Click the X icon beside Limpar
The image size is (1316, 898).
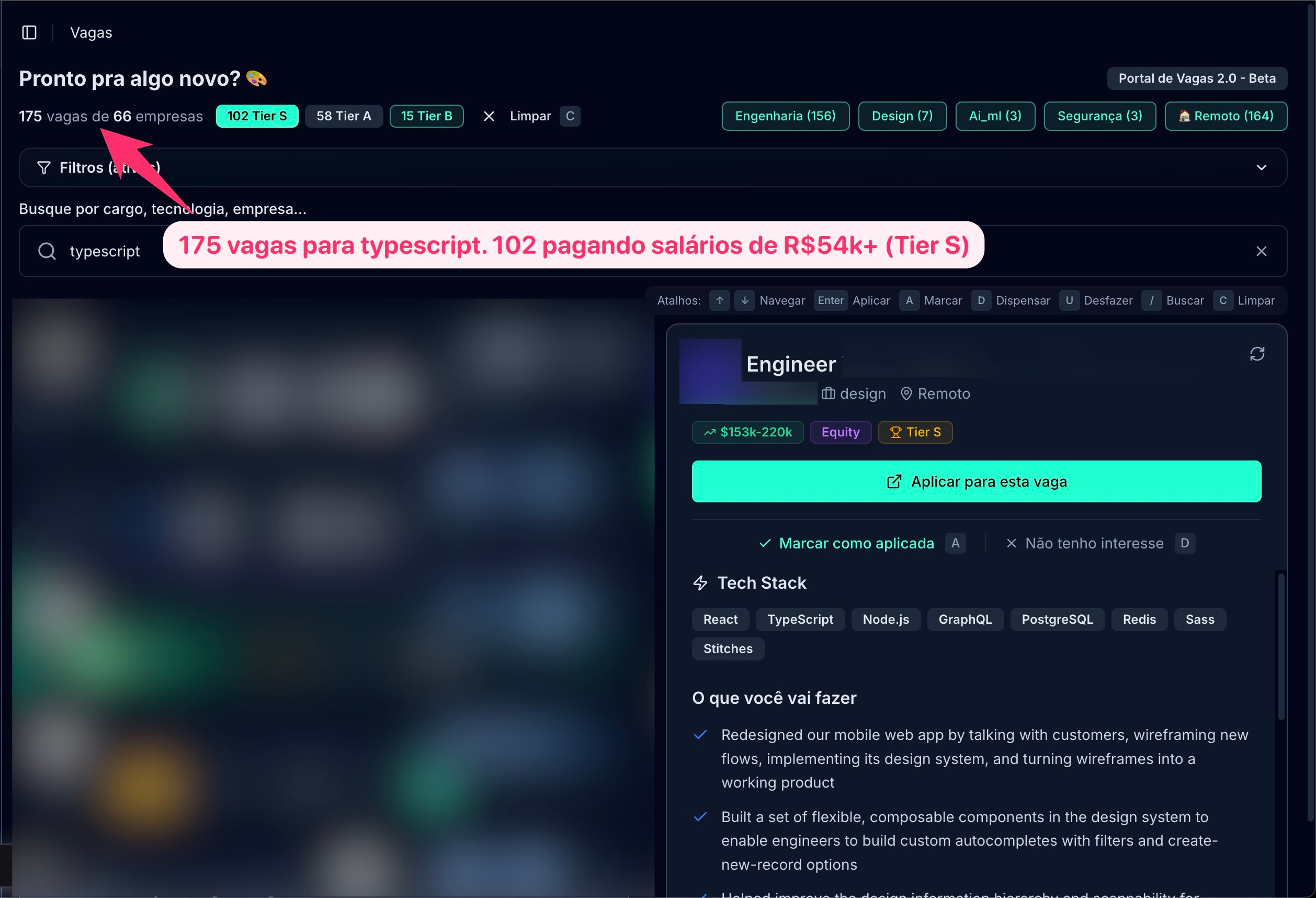[x=489, y=116]
